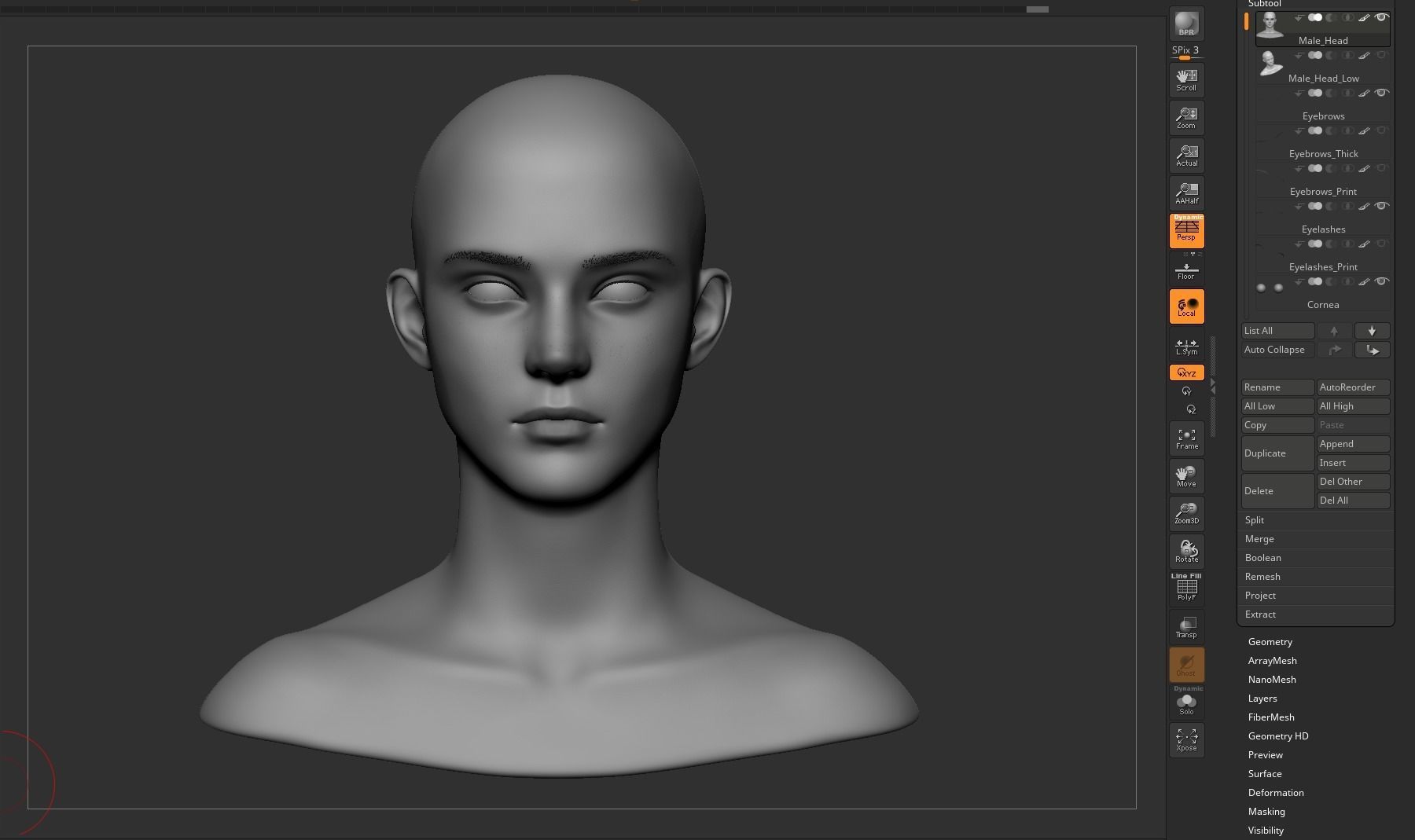
Task: Move subtool up with bent arrow
Action: click(1334, 350)
